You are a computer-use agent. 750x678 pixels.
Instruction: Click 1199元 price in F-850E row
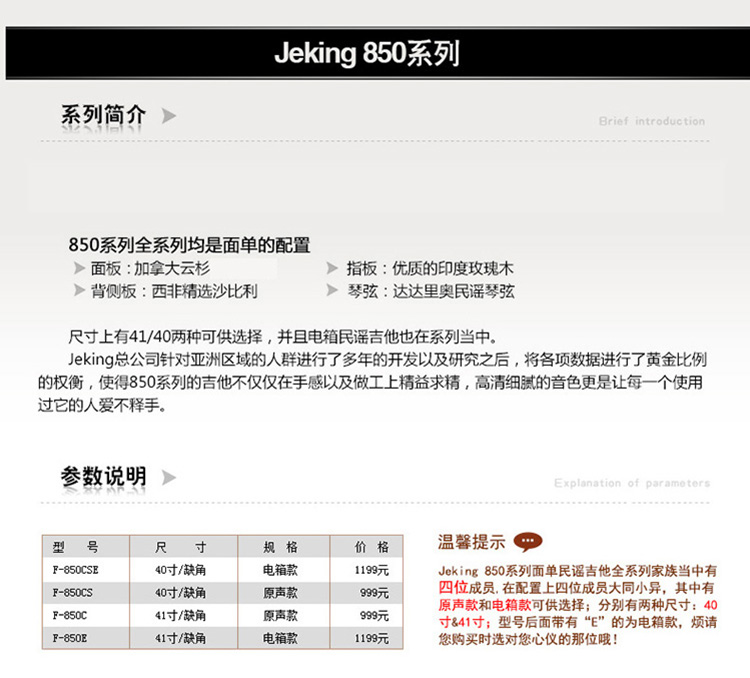click(372, 638)
